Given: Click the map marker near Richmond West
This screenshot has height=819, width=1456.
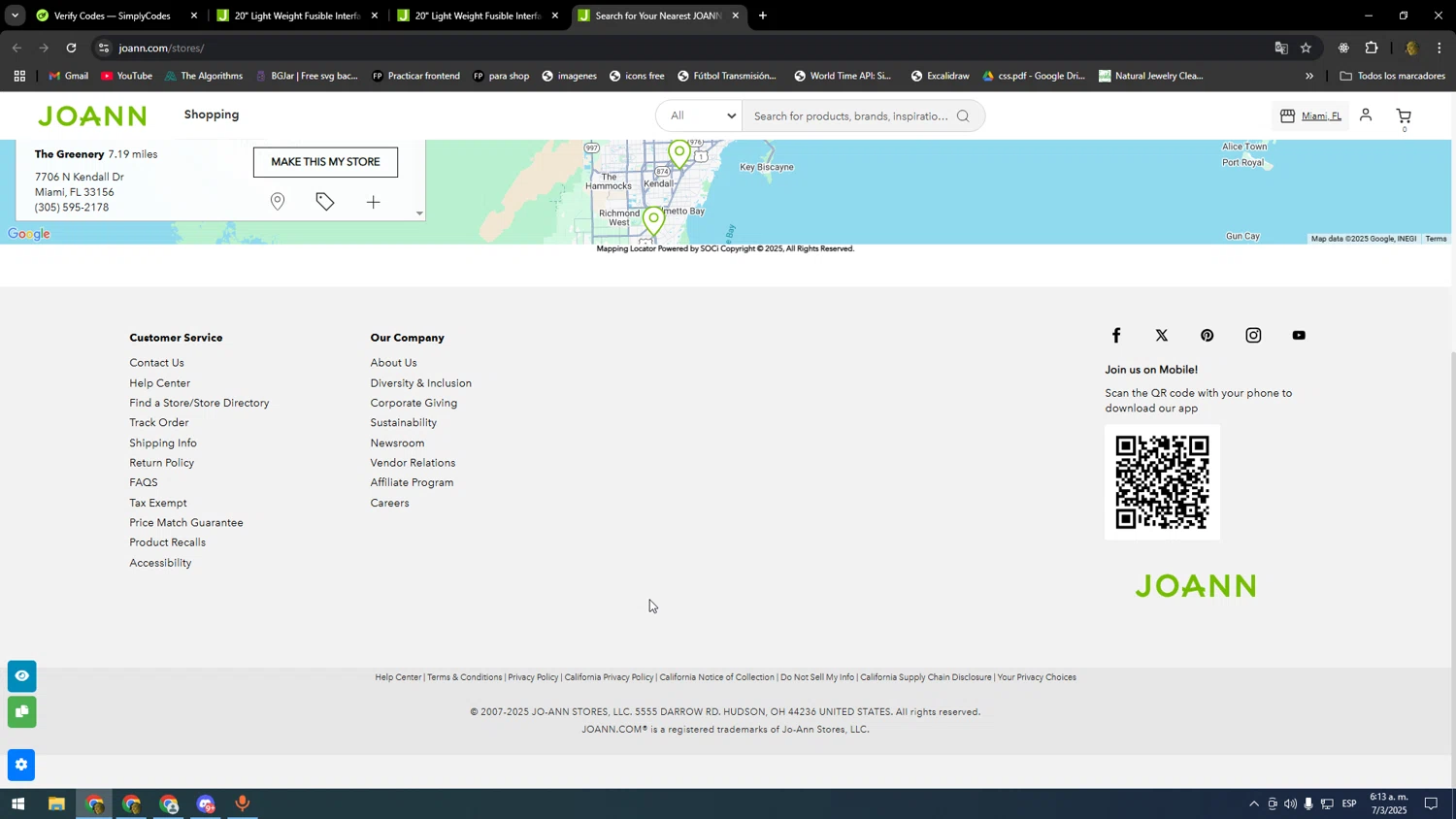Looking at the screenshot, I should coord(654,222).
